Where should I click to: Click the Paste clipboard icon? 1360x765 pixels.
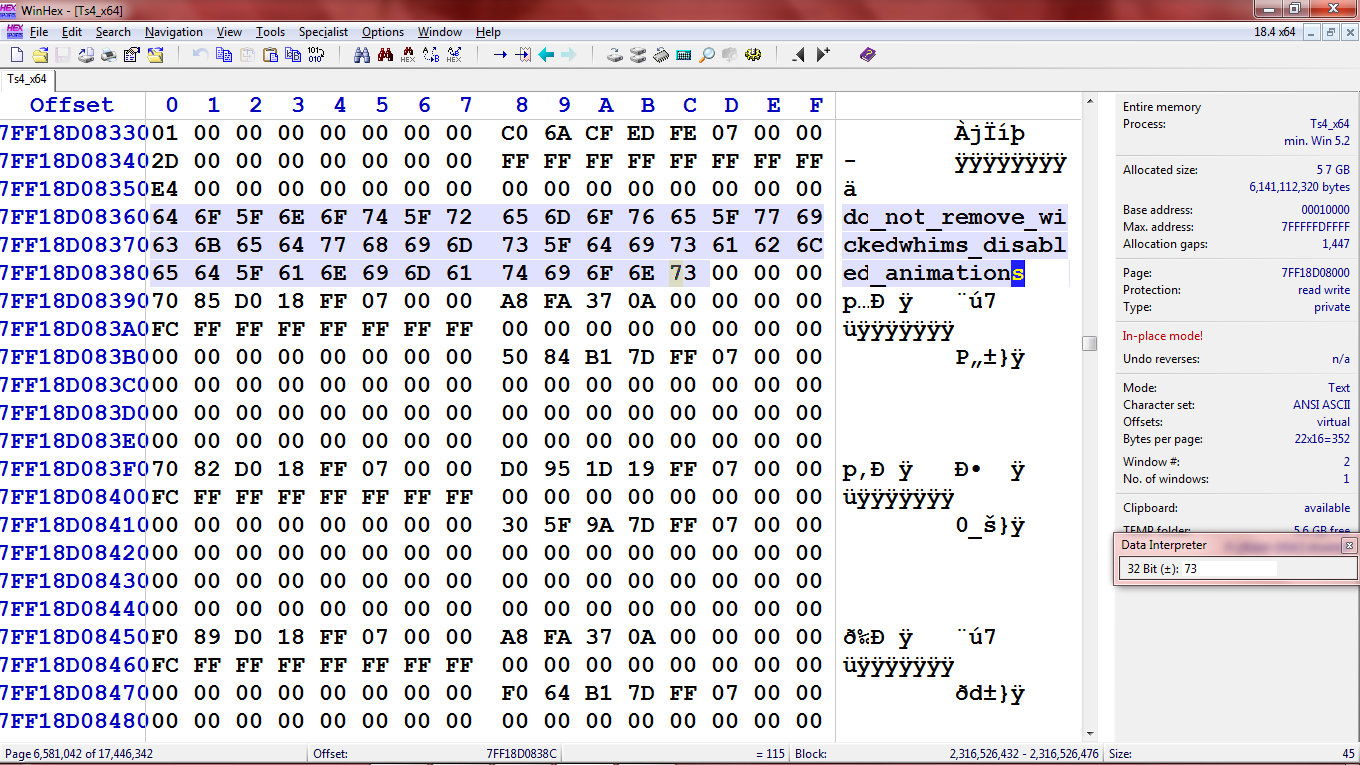(x=270, y=55)
